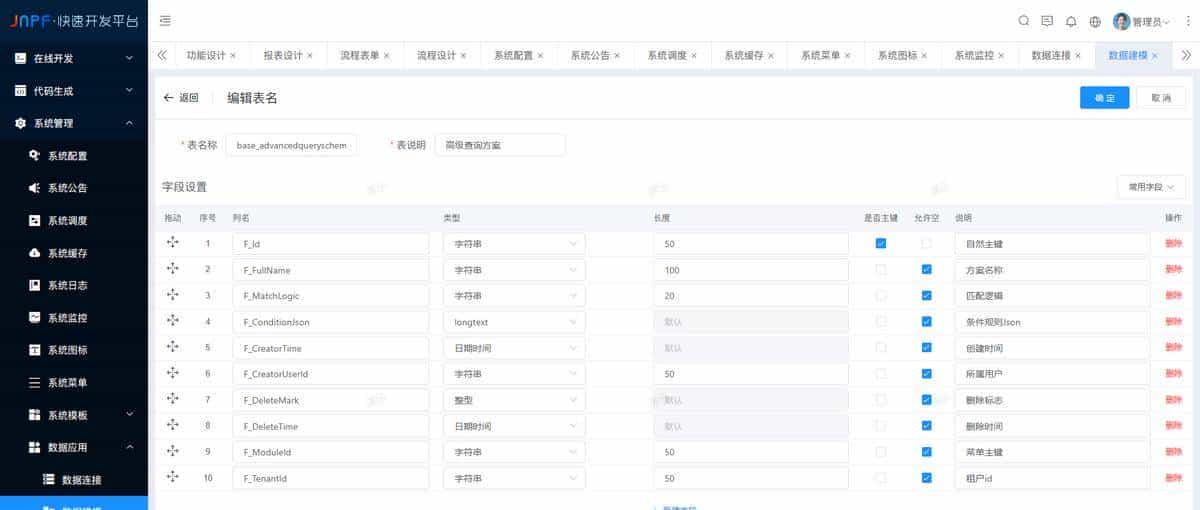Switch to the 数据连接 tab
This screenshot has width=1200, height=510.
tap(1051, 56)
